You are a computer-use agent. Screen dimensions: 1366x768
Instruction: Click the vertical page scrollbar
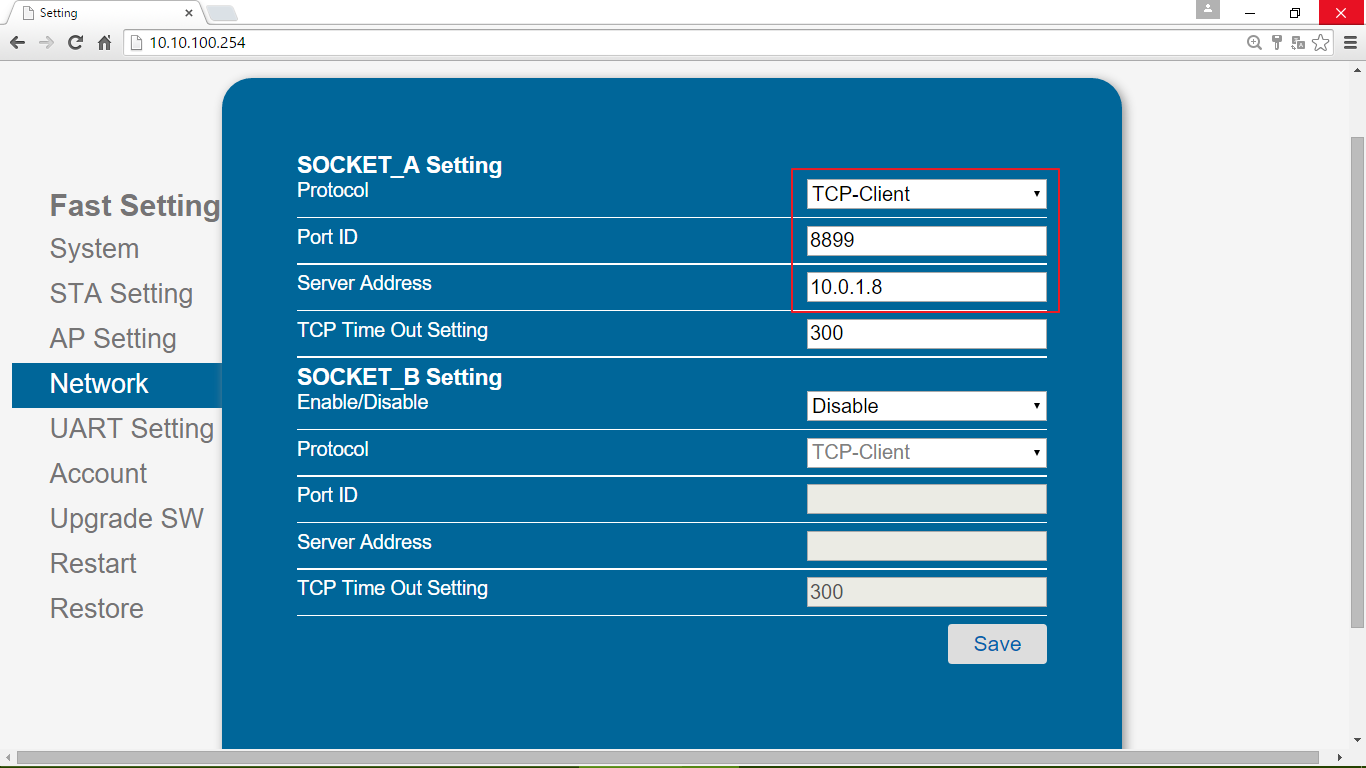click(1357, 382)
